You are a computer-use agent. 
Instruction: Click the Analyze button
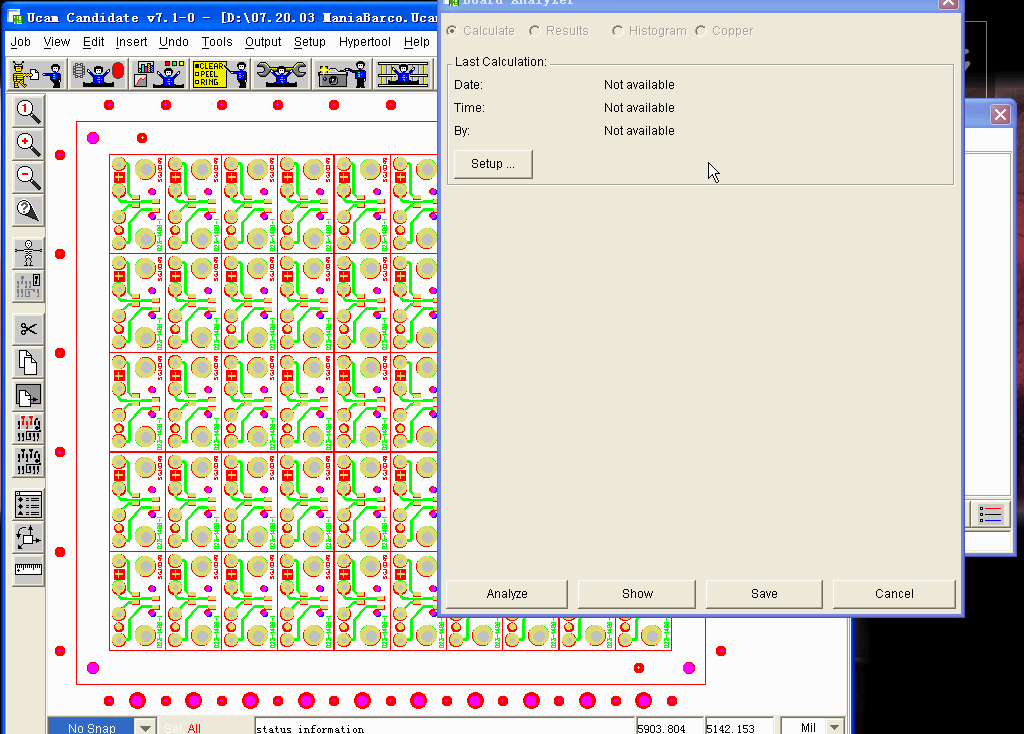507,594
